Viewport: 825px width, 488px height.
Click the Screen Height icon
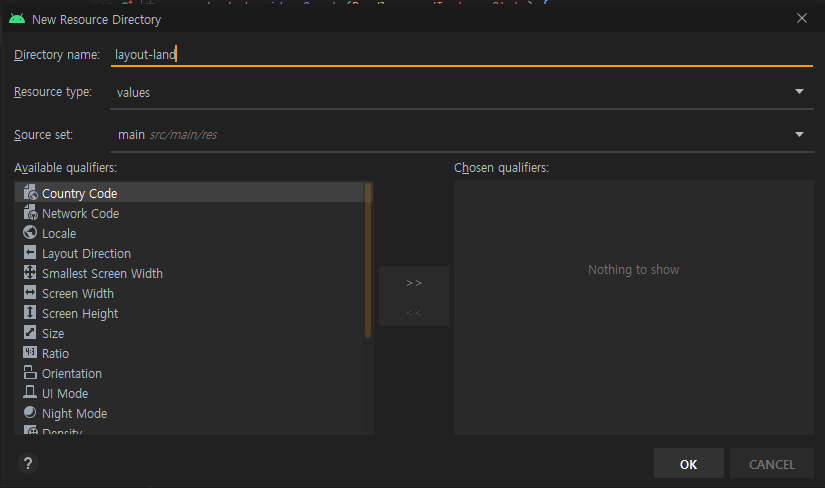point(30,312)
